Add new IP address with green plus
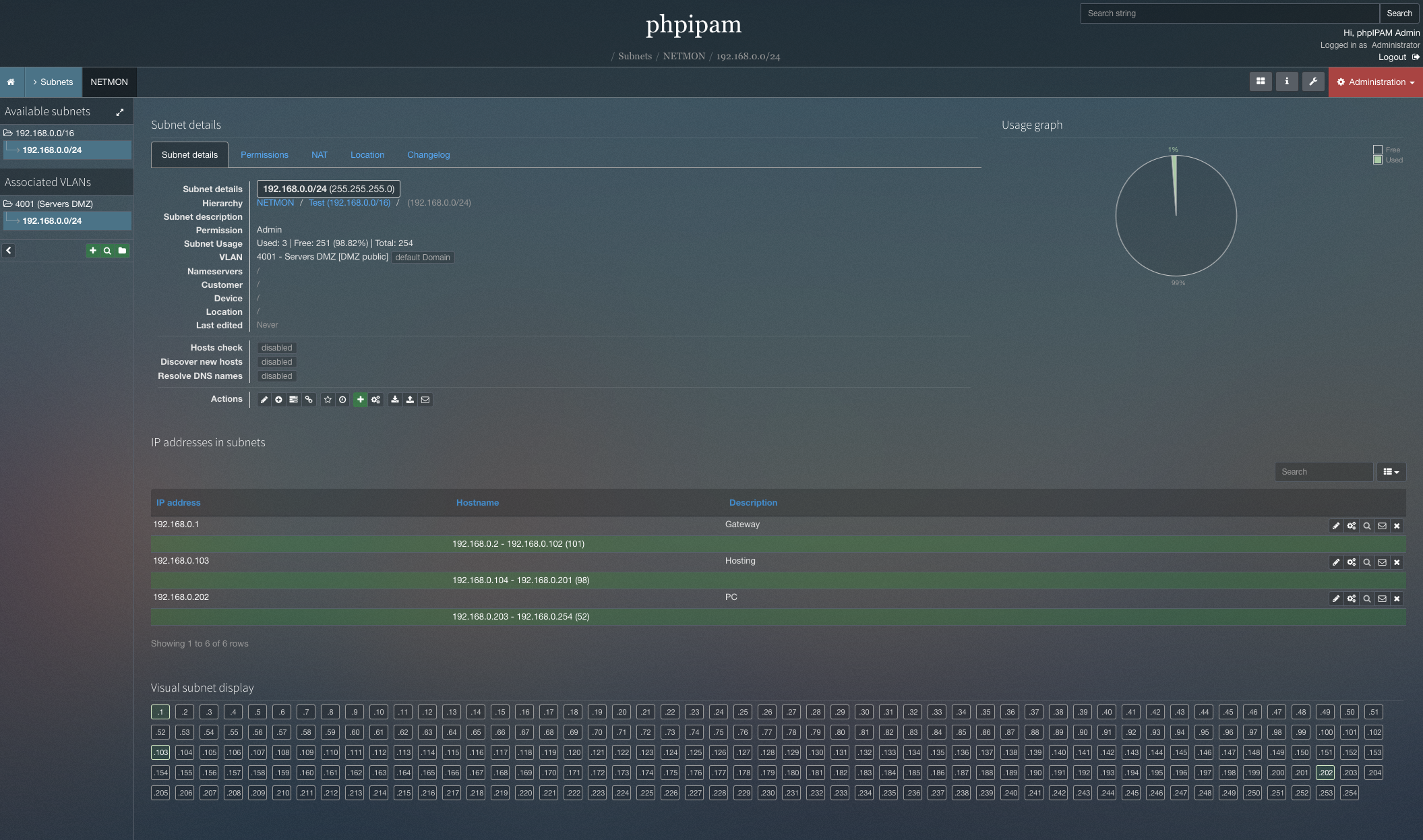Screen dimensions: 1423x840 pos(361,400)
